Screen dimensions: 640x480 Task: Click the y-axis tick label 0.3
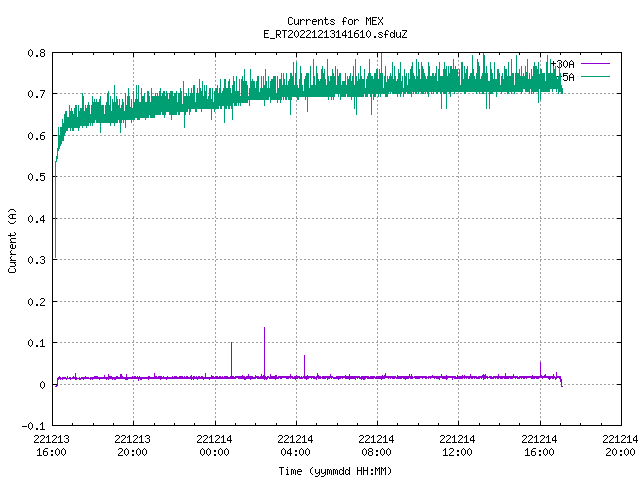[x=36, y=260]
